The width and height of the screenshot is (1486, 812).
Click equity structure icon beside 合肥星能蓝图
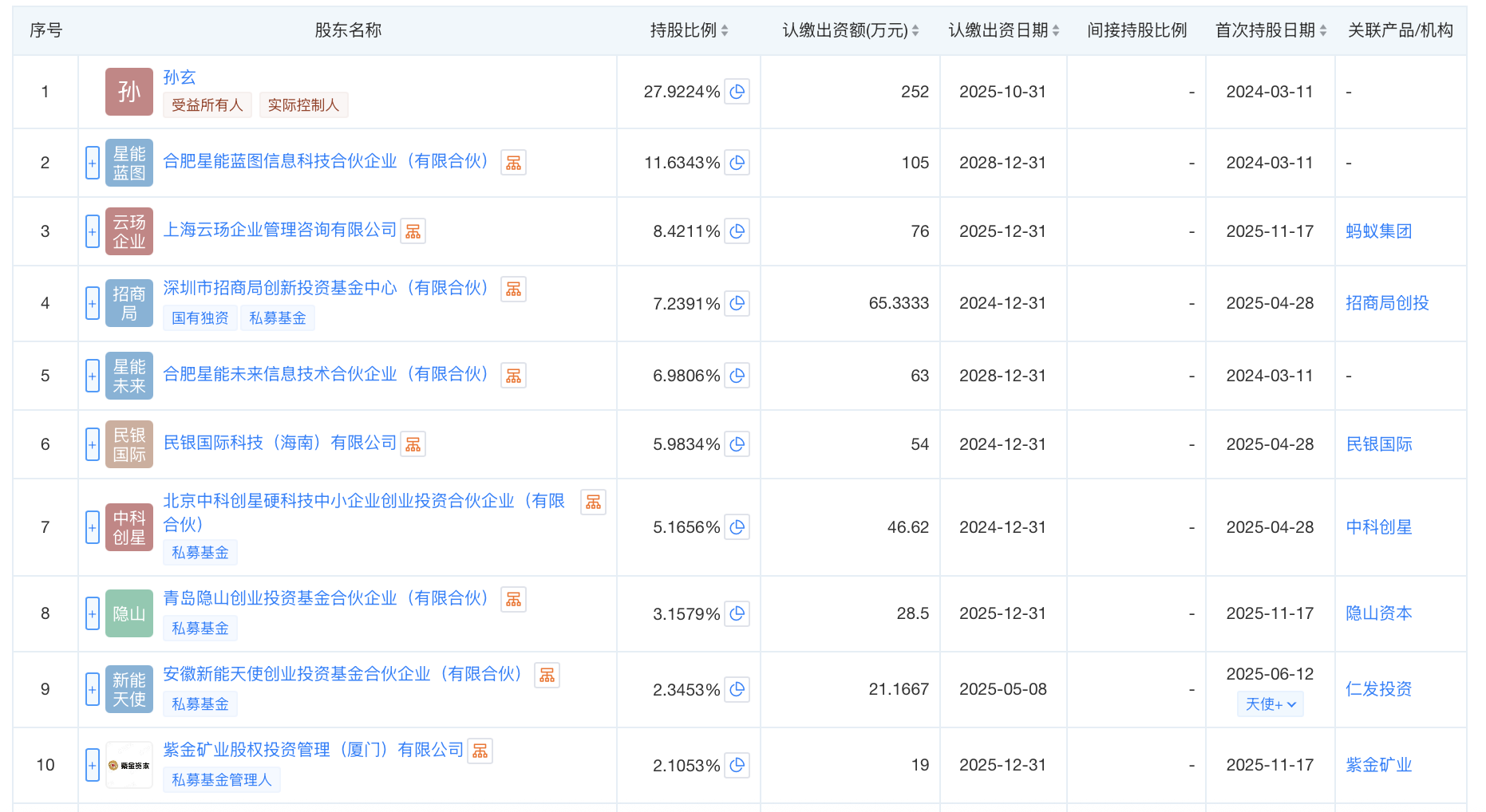point(513,162)
